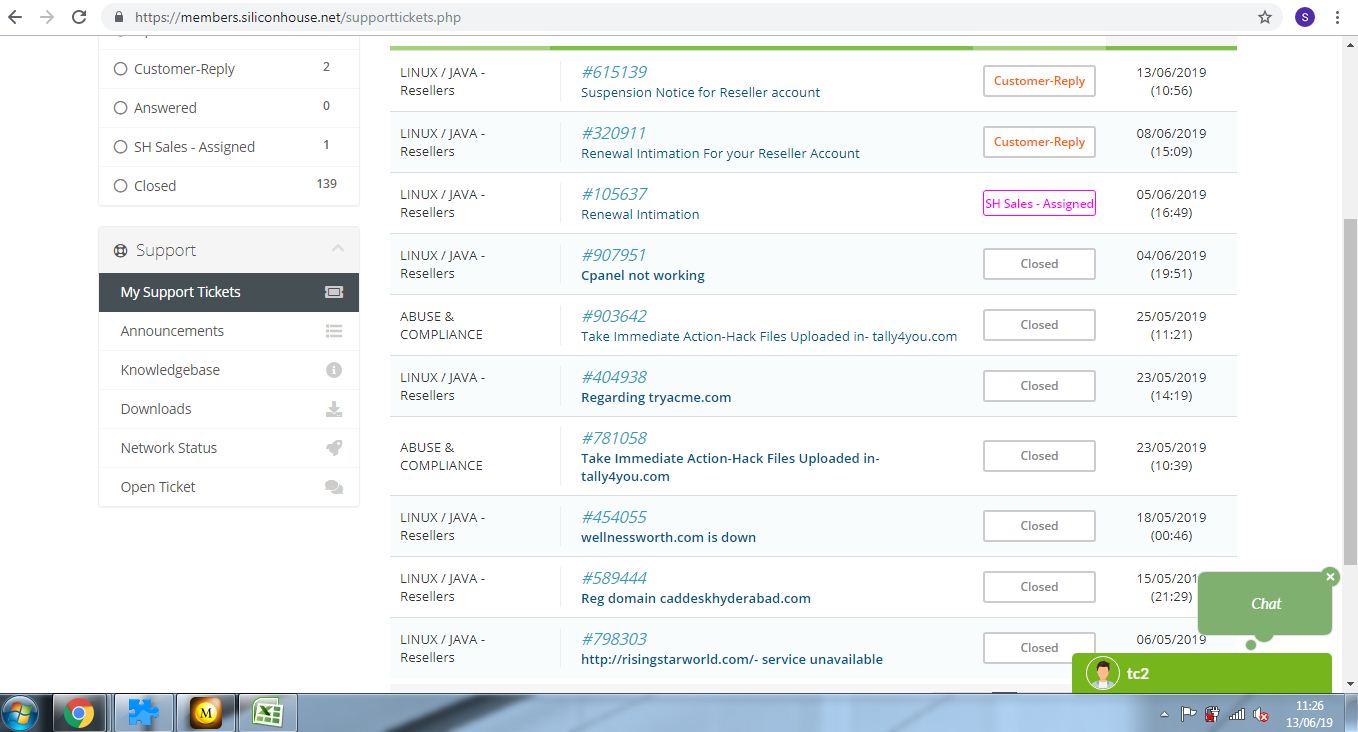Image resolution: width=1358 pixels, height=732 pixels.
Task: Open the Chrome three-dot menu
Action: [x=1337, y=17]
